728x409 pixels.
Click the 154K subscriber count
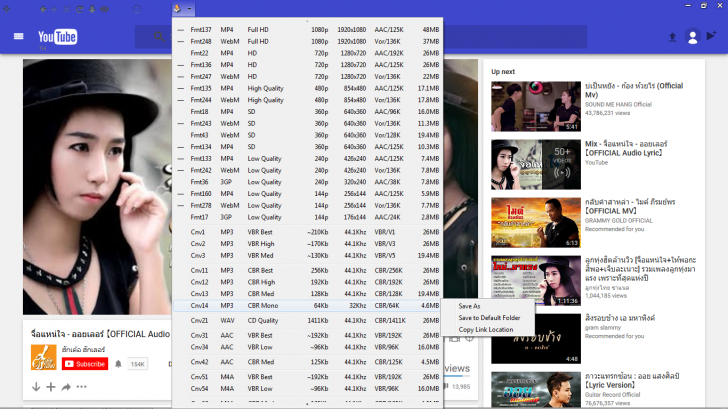137,364
